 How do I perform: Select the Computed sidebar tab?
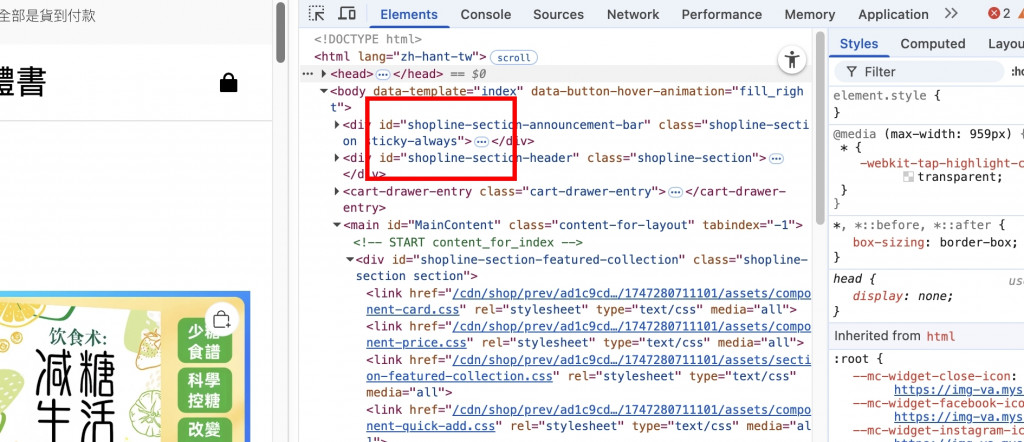coord(933,44)
